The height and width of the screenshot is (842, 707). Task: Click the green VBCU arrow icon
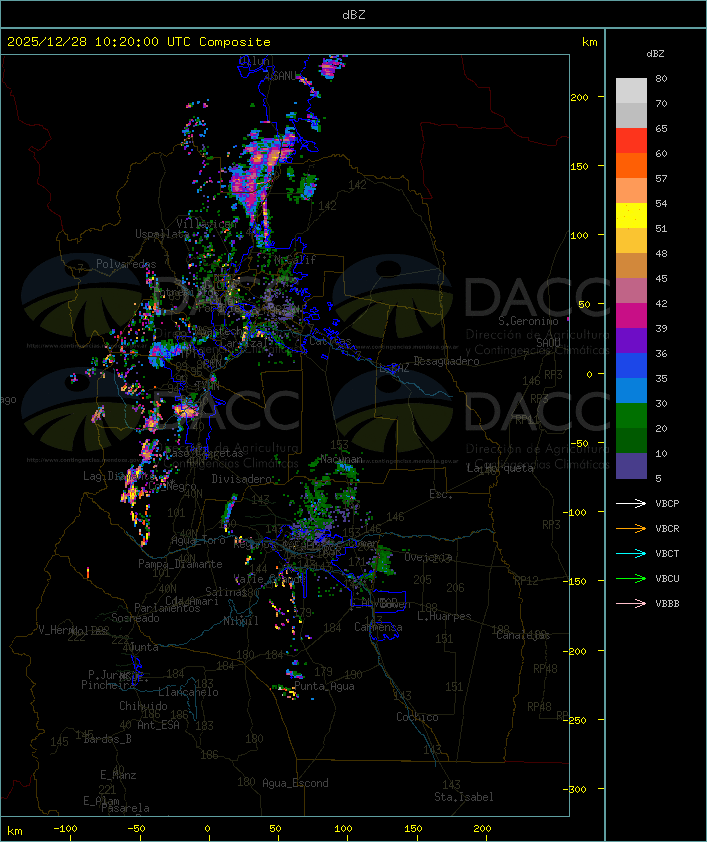point(631,578)
